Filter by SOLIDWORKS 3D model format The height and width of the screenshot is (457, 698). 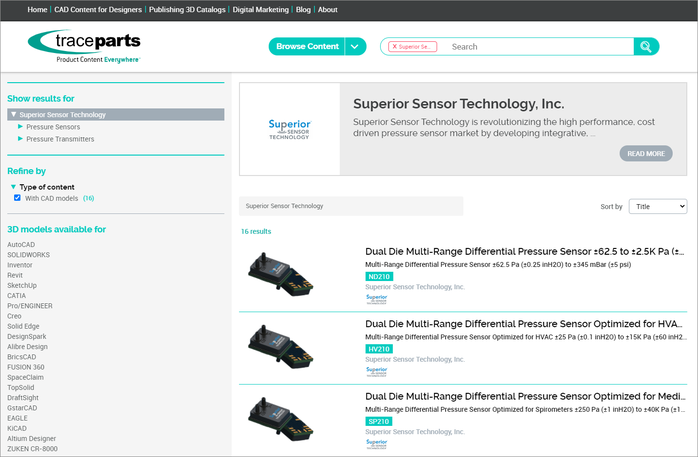[28, 254]
